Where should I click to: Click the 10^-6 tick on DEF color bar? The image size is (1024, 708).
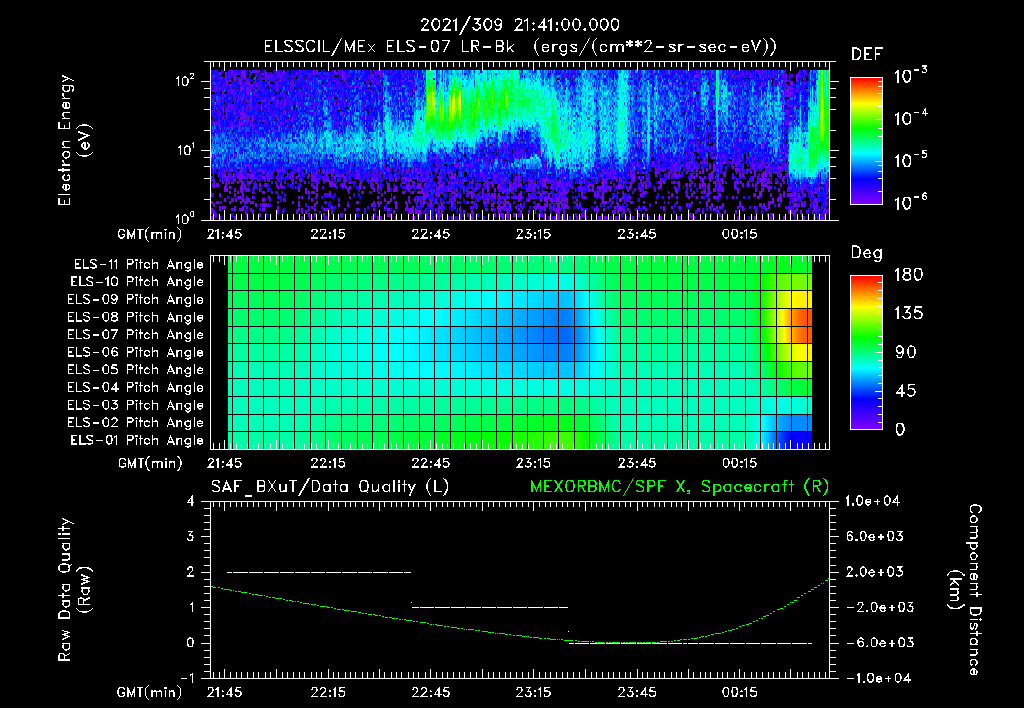tap(910, 202)
